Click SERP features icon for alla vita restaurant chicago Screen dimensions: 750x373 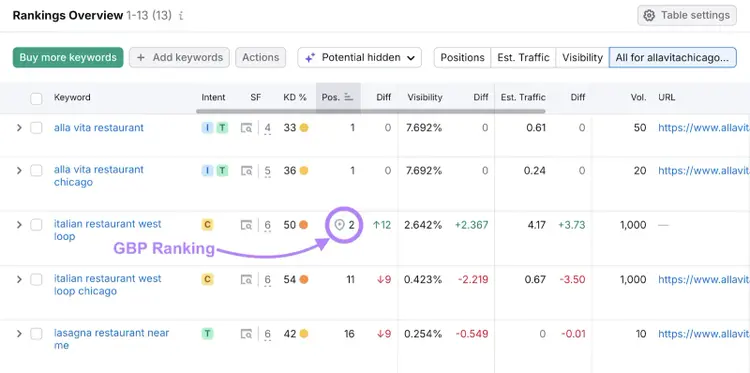246,171
